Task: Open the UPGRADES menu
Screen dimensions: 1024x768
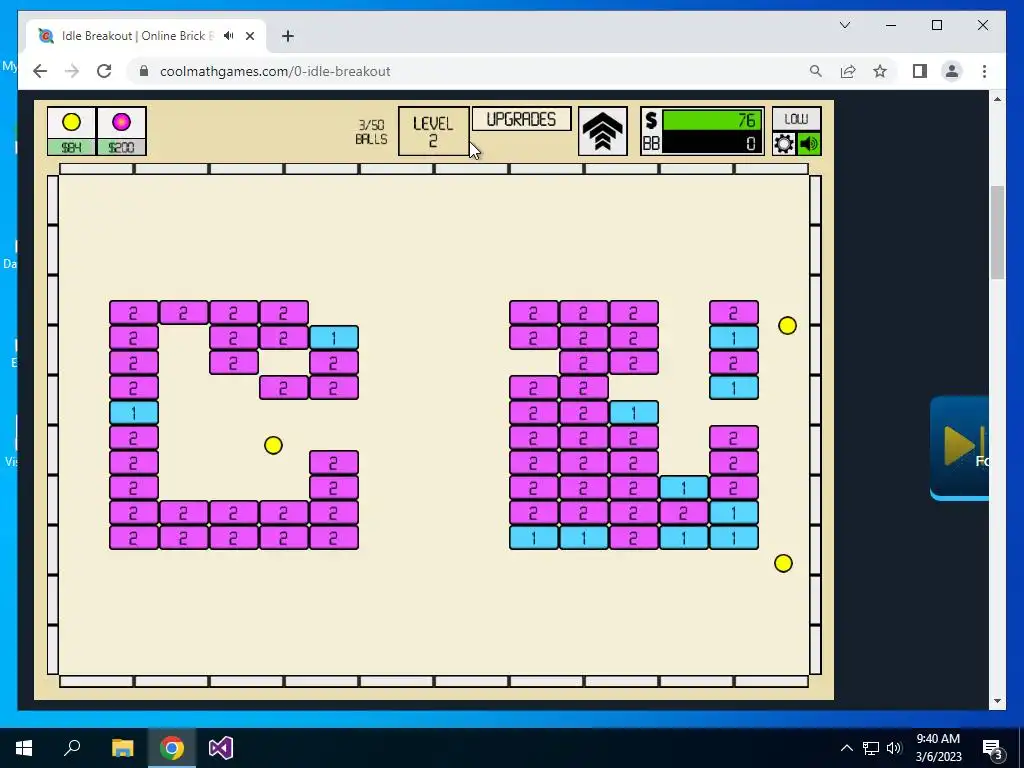Action: 521,120
